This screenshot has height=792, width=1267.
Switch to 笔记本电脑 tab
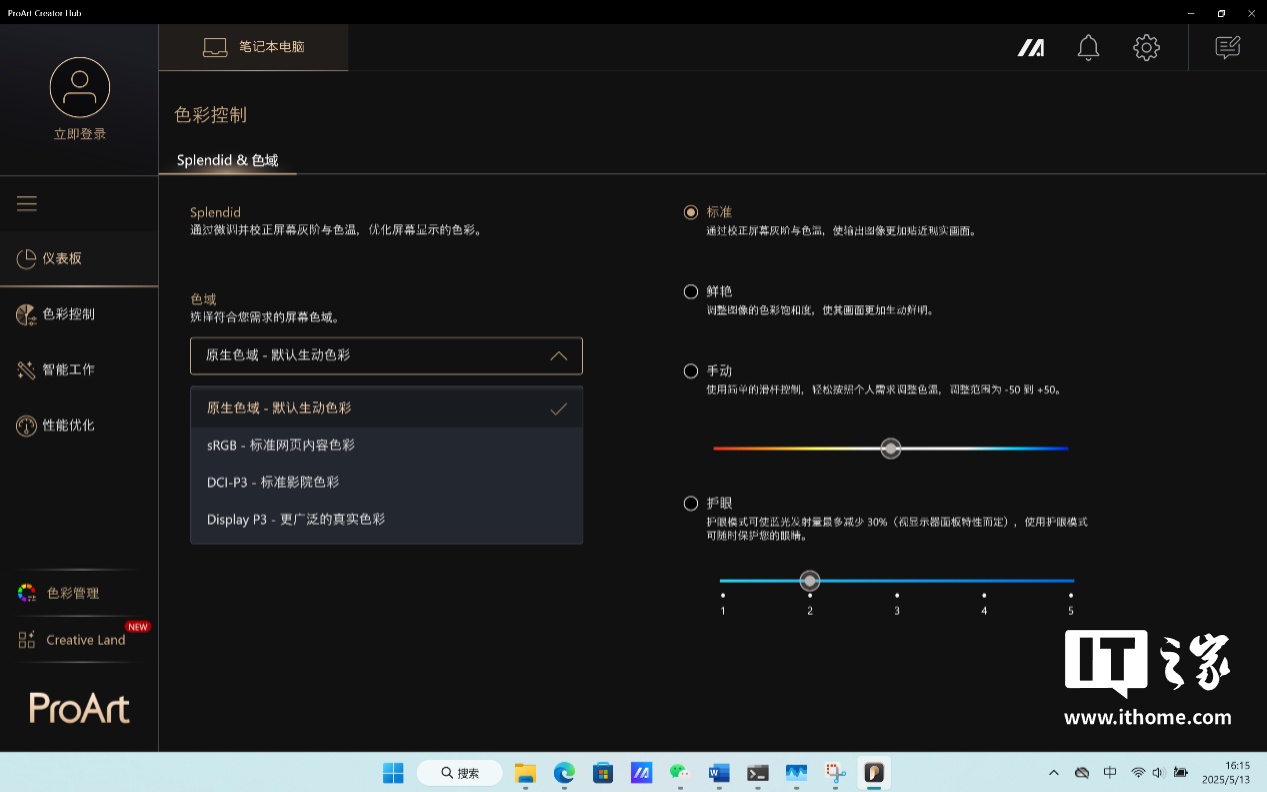point(254,48)
